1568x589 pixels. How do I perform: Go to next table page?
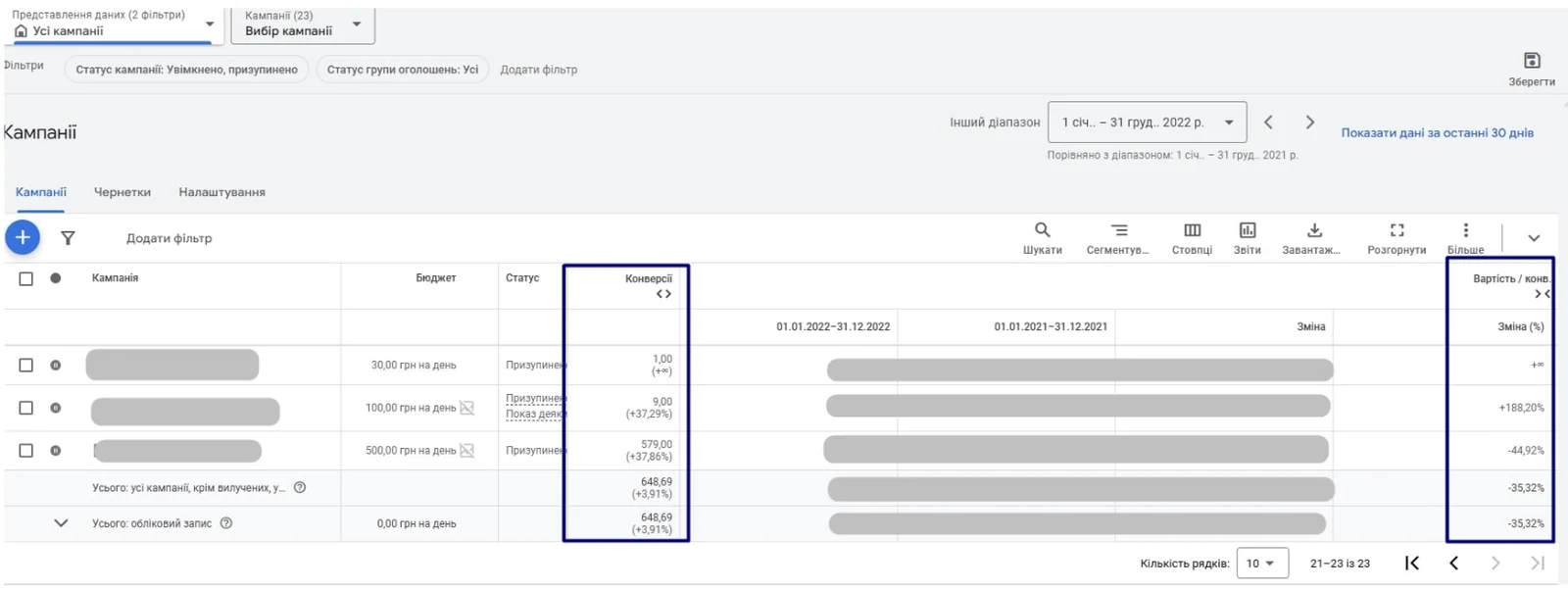pos(1495,563)
